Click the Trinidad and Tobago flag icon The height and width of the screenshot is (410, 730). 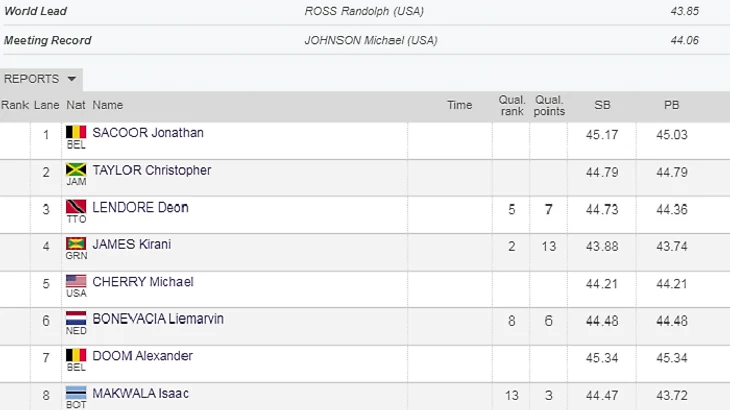point(76,207)
